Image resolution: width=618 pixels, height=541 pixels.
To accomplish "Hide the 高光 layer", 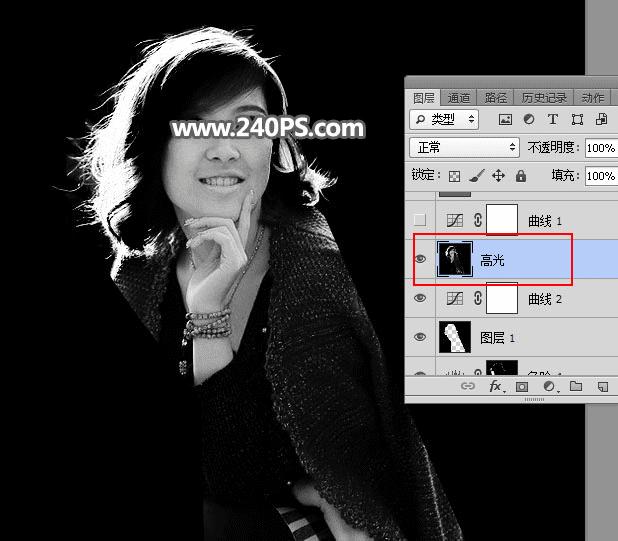I will click(420, 258).
